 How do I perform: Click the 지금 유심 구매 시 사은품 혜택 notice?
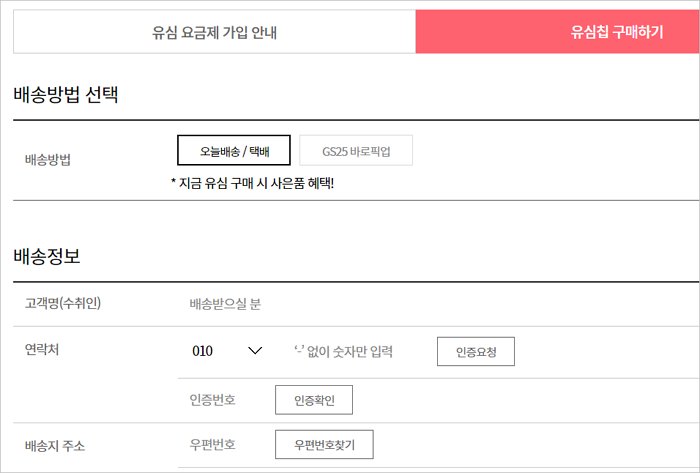252,183
